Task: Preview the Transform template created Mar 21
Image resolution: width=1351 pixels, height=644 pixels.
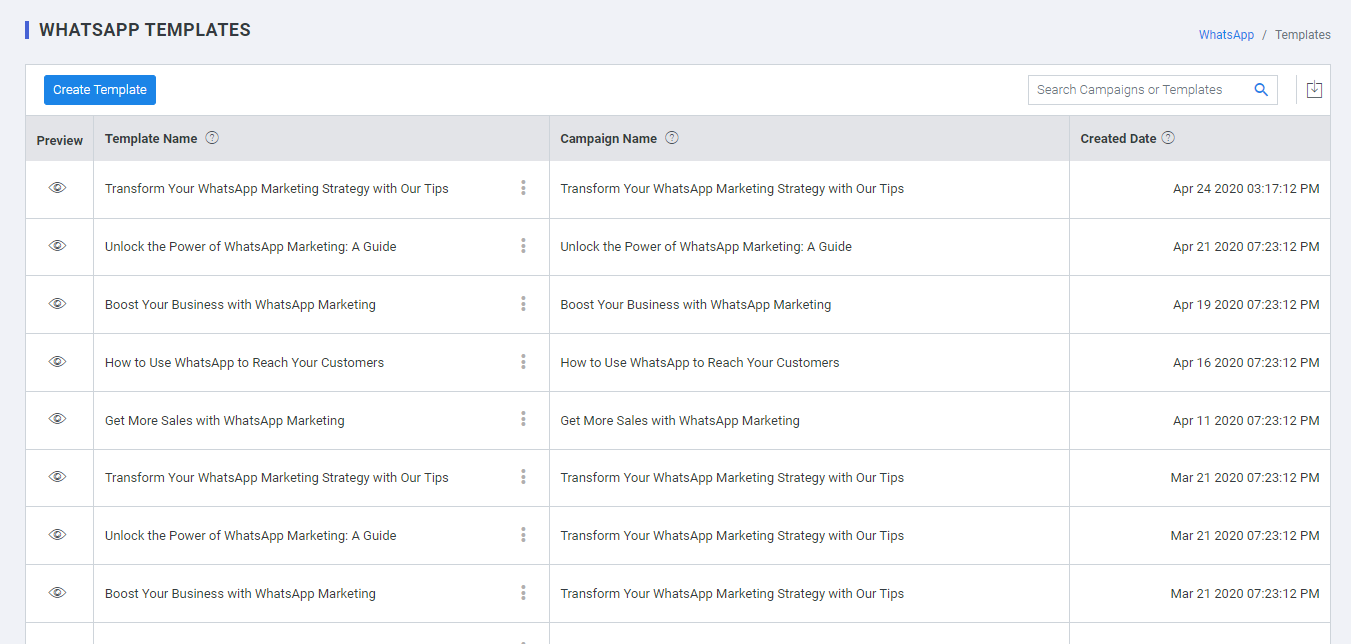Action: pyautogui.click(x=58, y=477)
